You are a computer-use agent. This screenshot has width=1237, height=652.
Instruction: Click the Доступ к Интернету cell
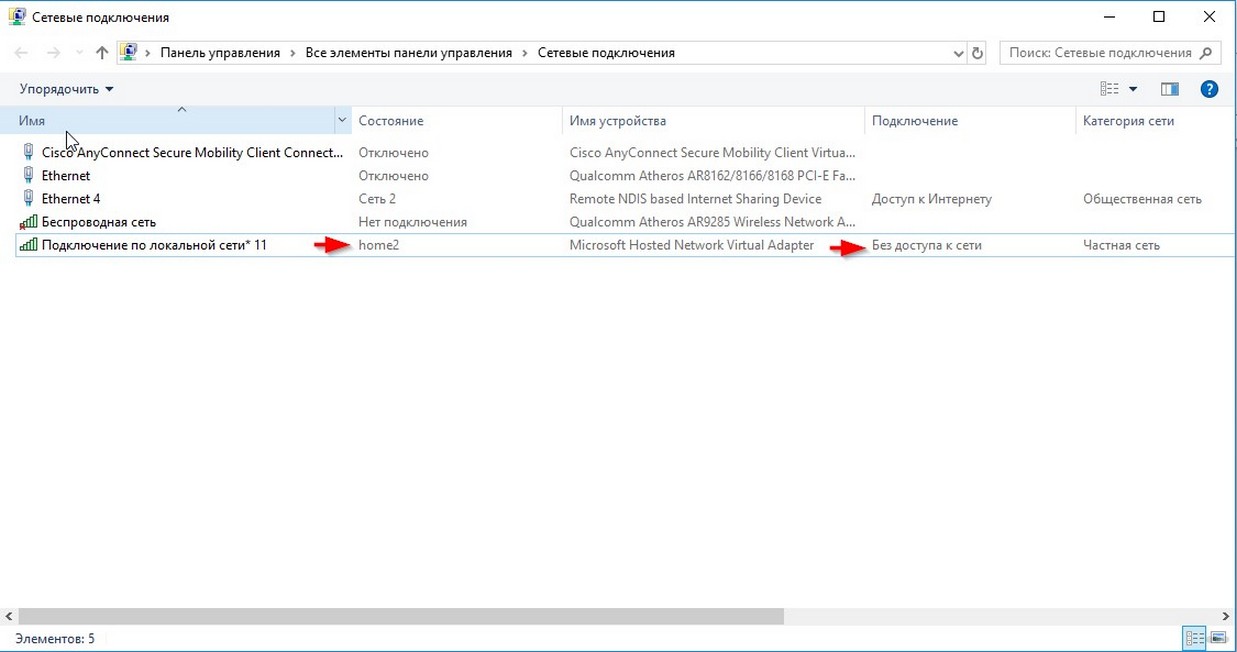(932, 199)
